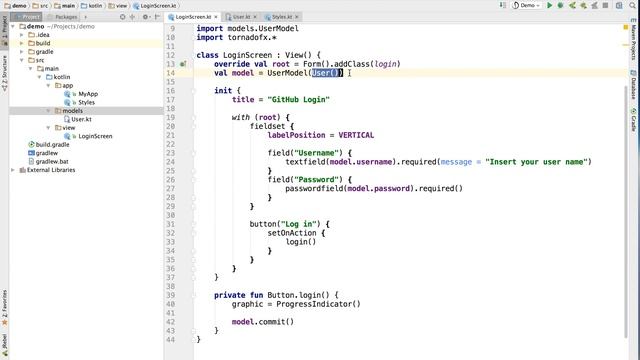Place the cursor on "GitHub Login" string
The width and height of the screenshot is (640, 360).
pyautogui.click(x=298, y=100)
